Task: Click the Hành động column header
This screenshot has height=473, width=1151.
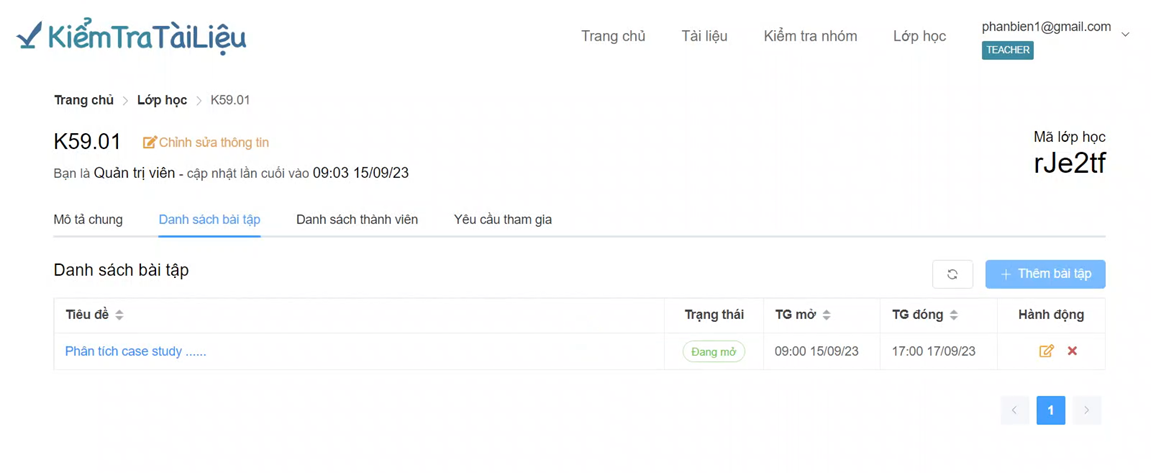Action: [1051, 315]
